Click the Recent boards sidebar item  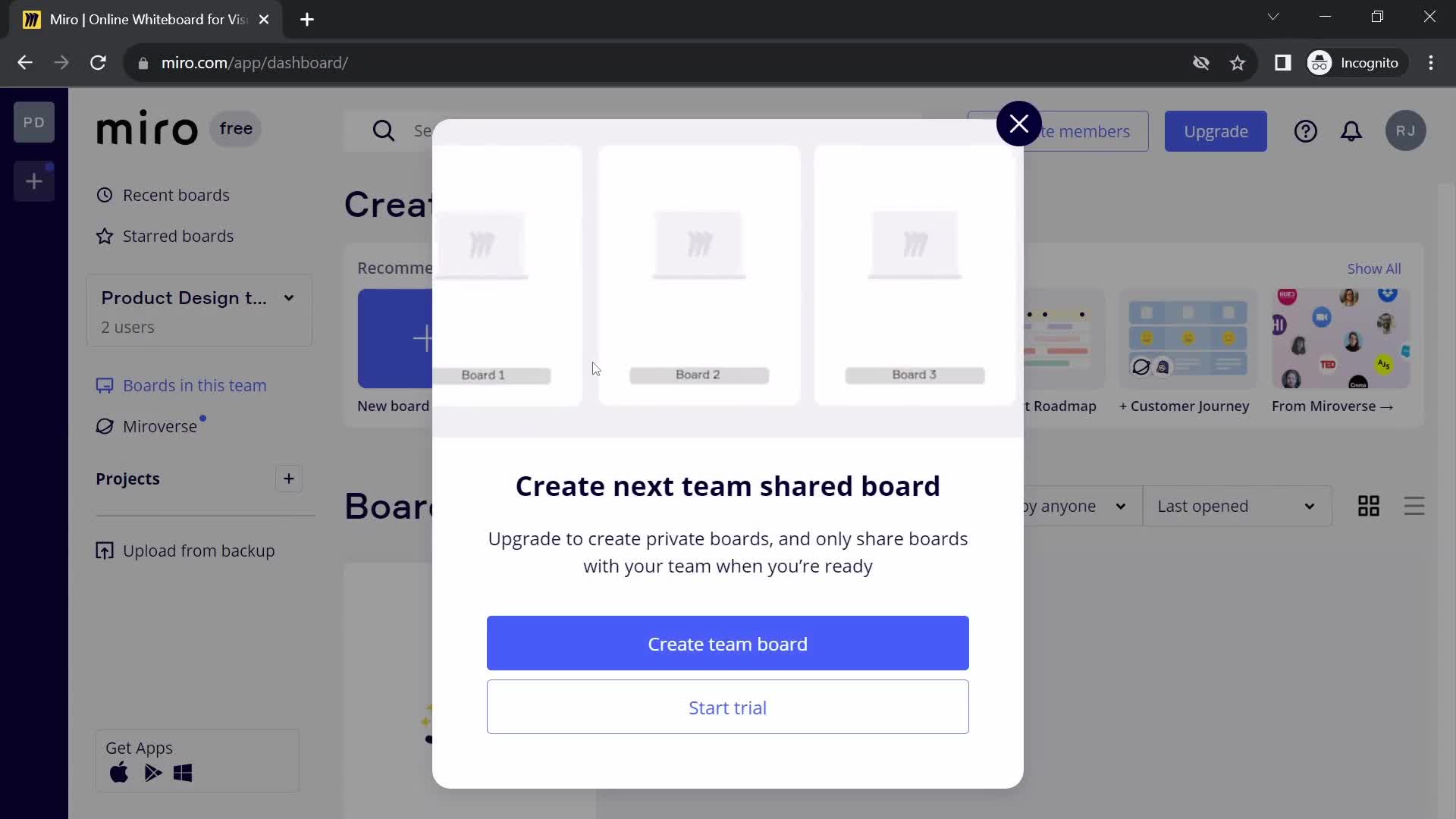click(x=176, y=194)
